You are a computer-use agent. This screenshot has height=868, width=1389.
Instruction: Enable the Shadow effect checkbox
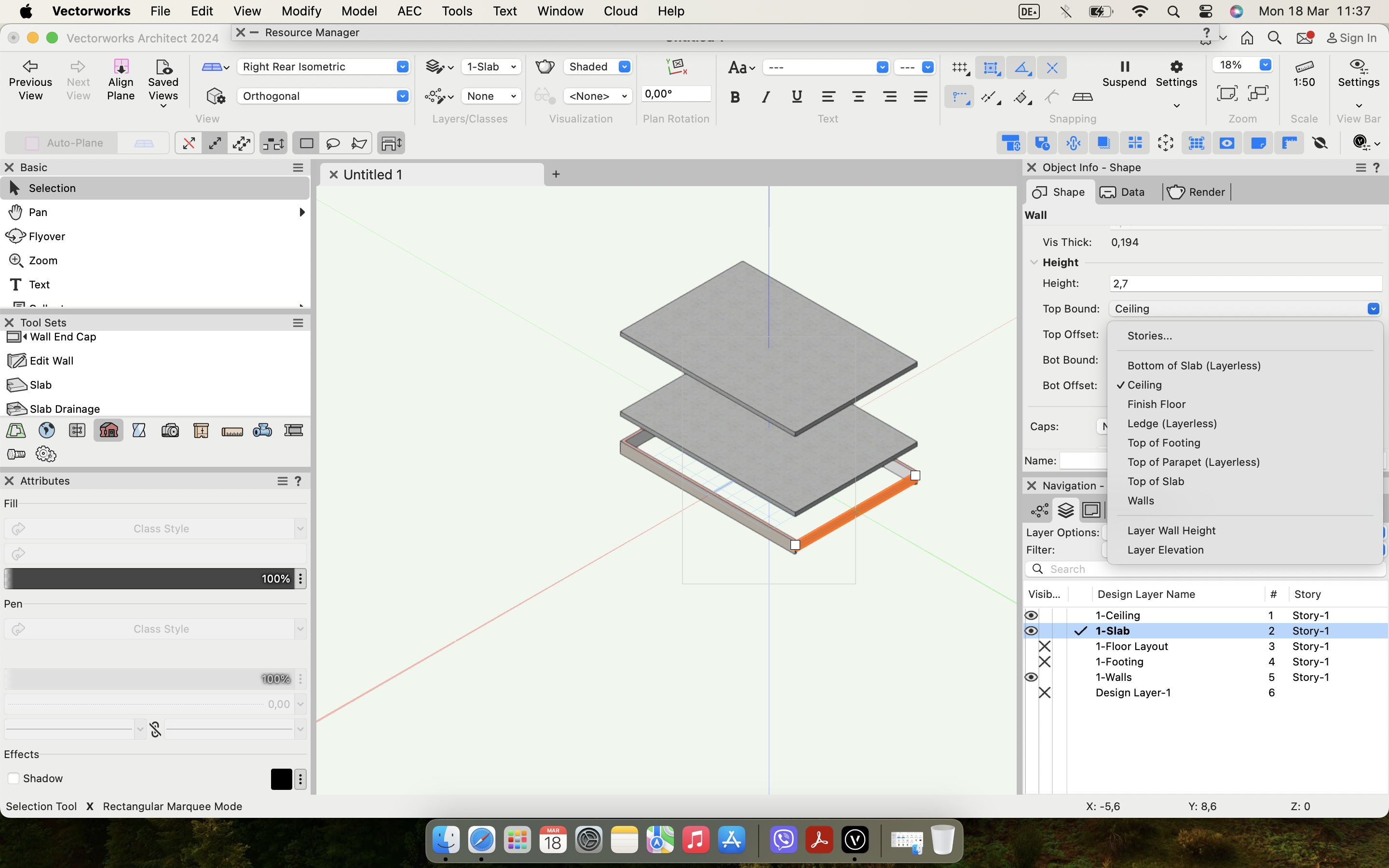[x=13, y=778]
